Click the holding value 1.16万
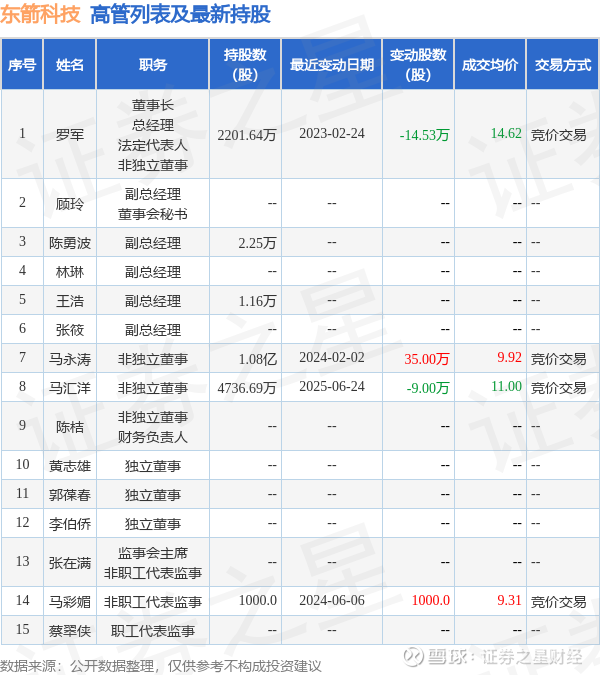 257,300
